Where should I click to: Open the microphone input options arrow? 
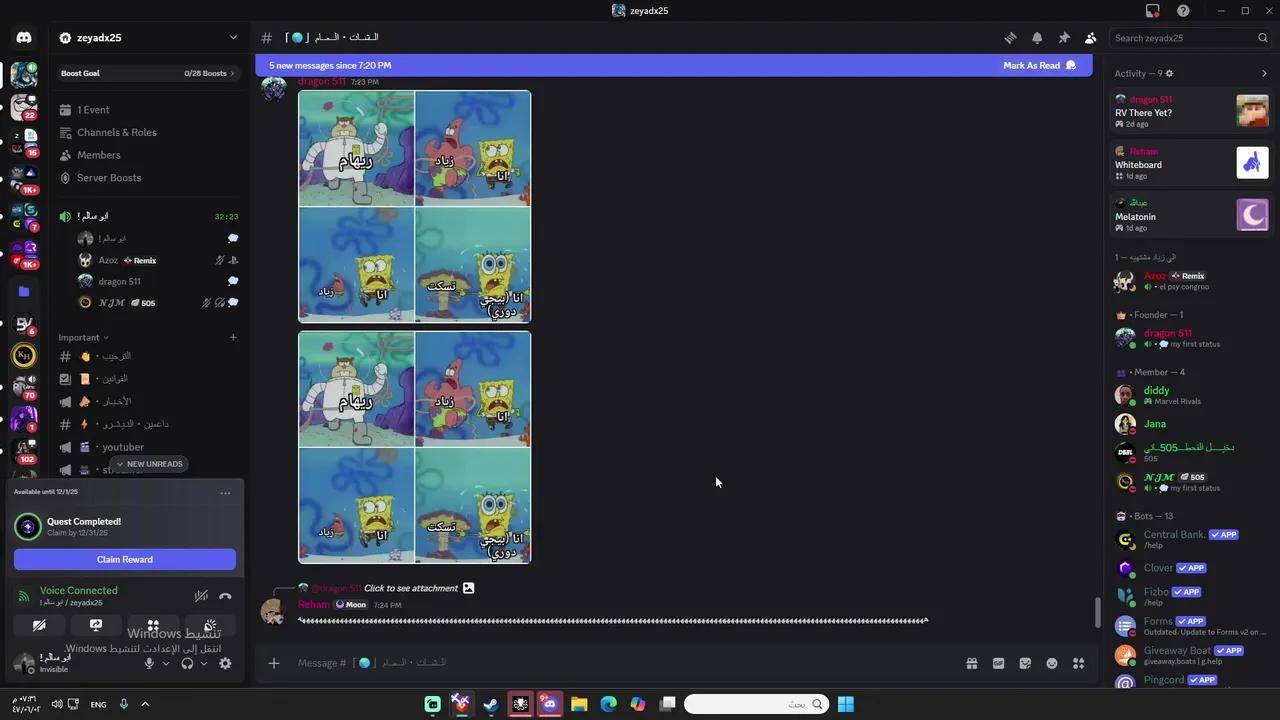click(166, 663)
